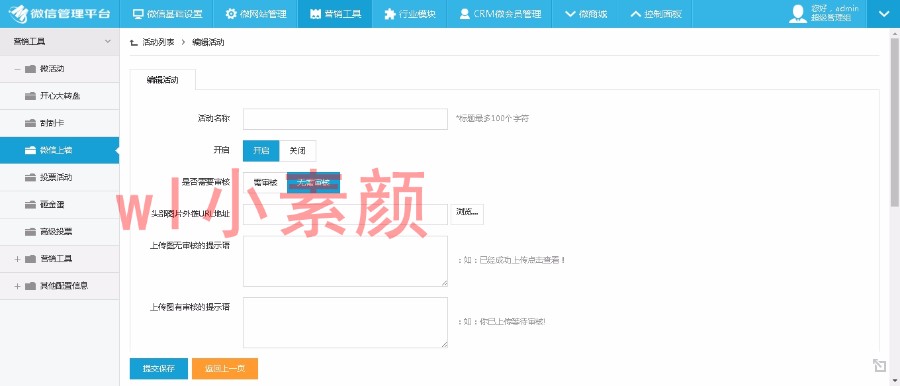Go to the 活动列表 breadcrumb link
This screenshot has width=900, height=386.
coord(158,43)
